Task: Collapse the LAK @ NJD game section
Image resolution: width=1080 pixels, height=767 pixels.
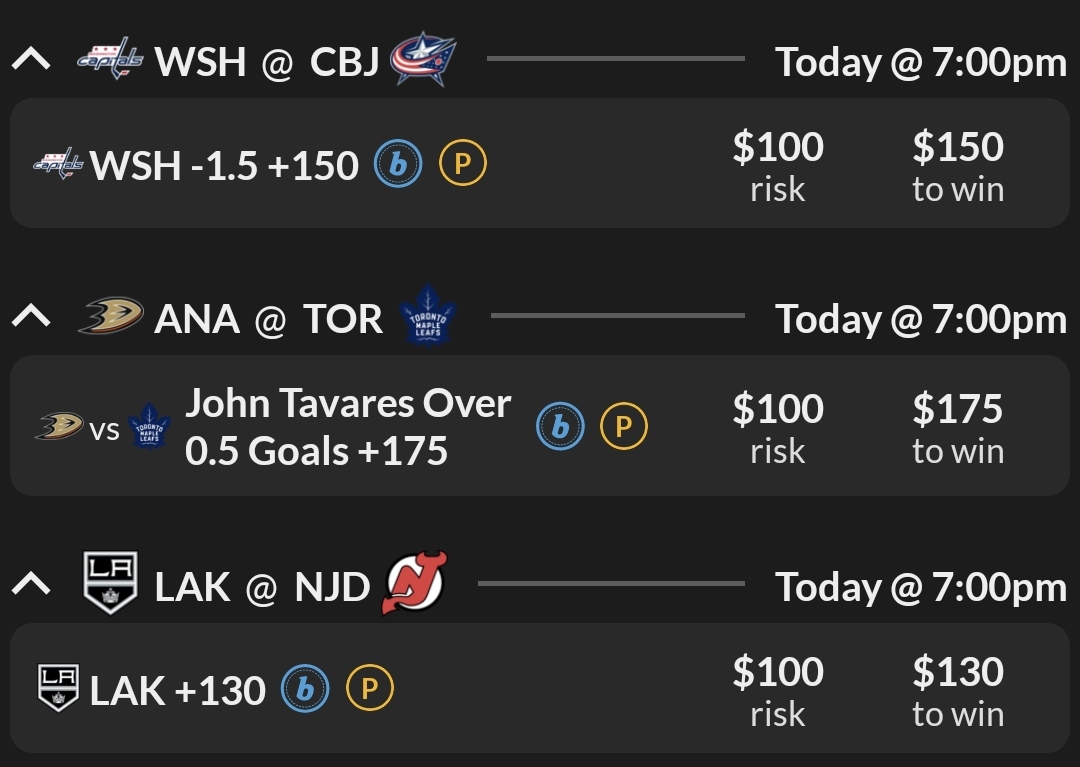Action: 31,584
